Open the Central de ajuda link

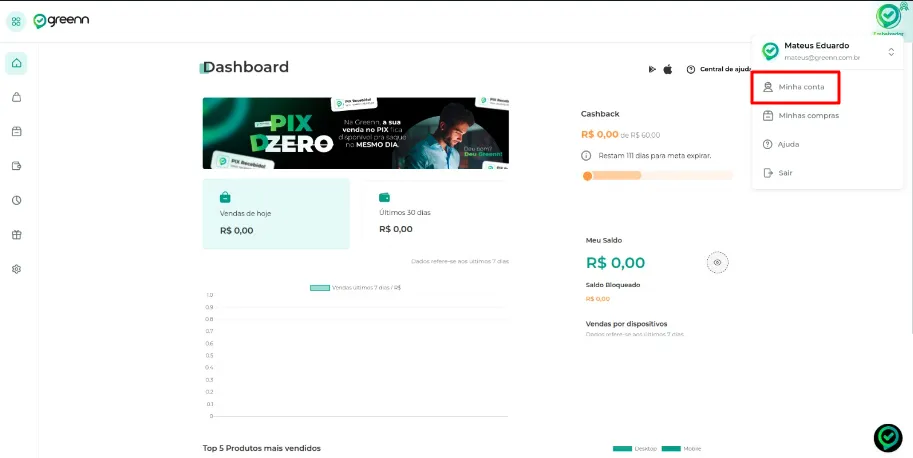[x=720, y=69]
